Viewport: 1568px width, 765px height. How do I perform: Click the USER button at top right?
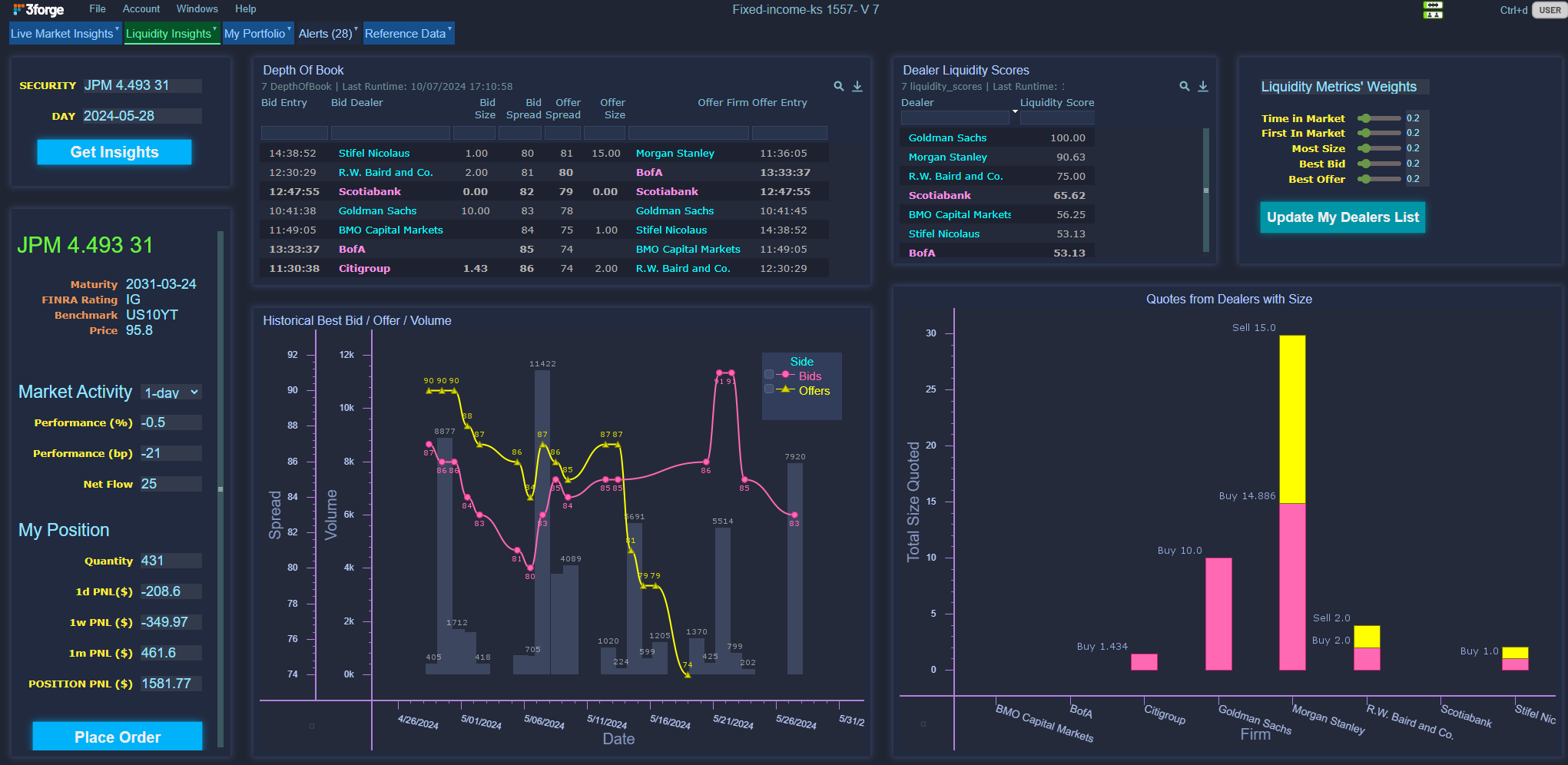1550,10
